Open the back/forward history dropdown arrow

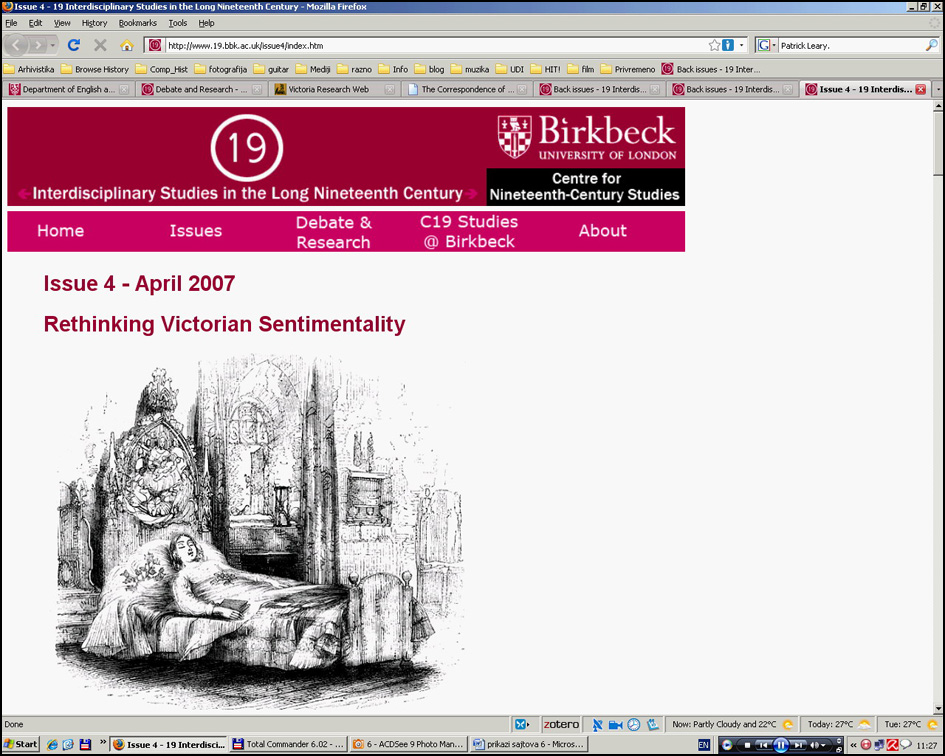pos(54,45)
